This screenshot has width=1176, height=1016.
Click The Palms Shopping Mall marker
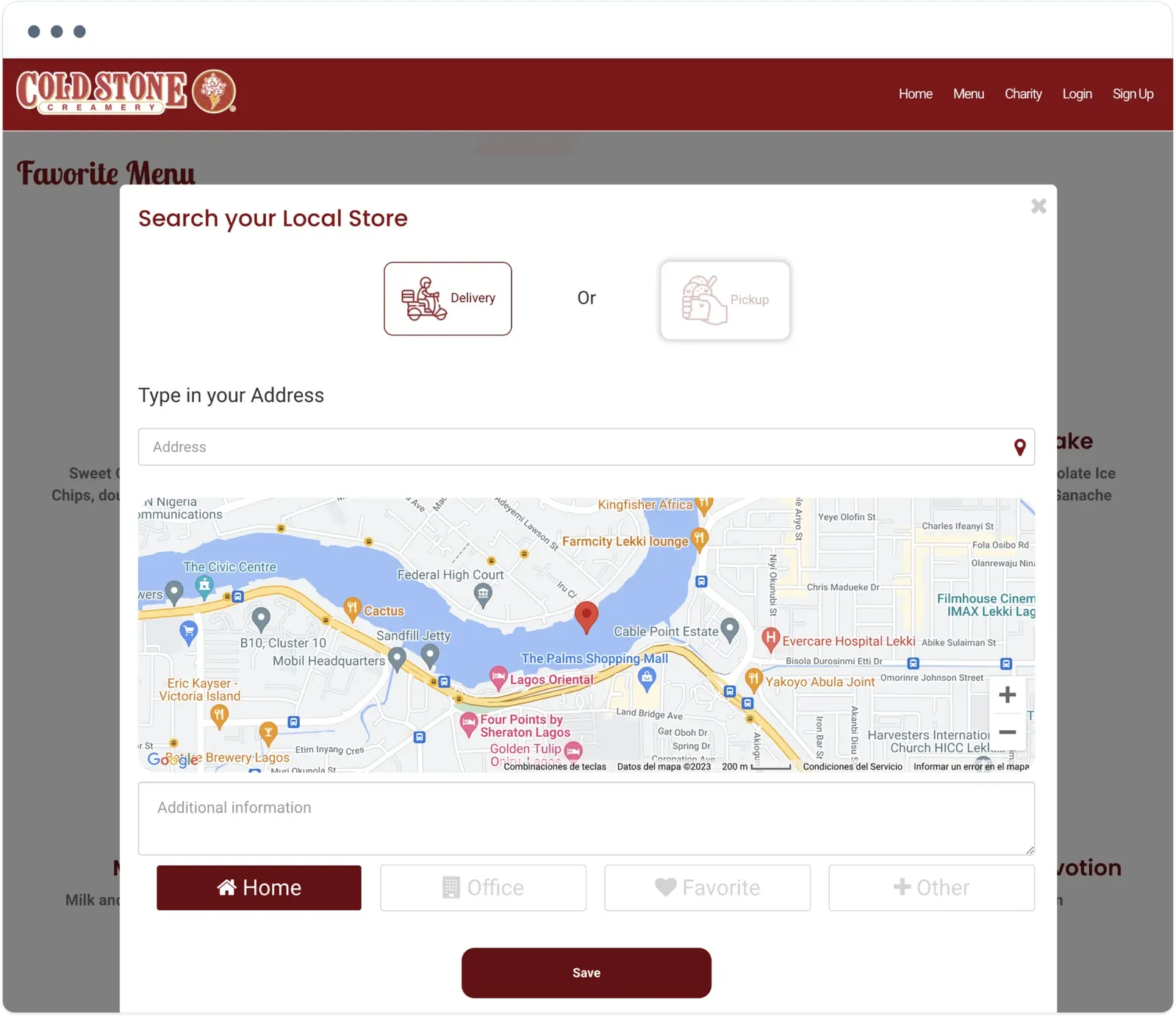point(647,679)
